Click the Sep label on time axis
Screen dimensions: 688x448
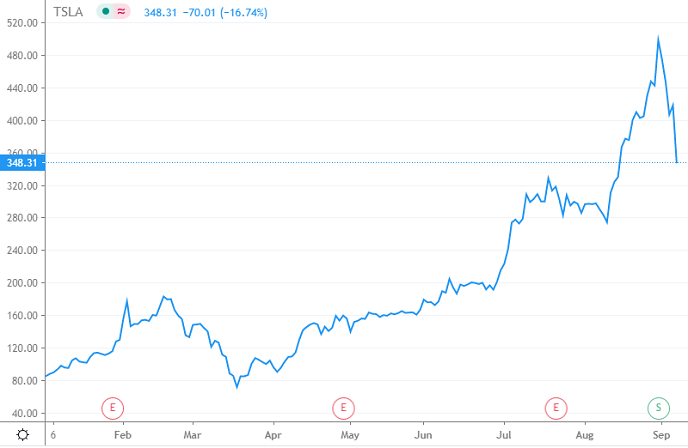(x=661, y=435)
